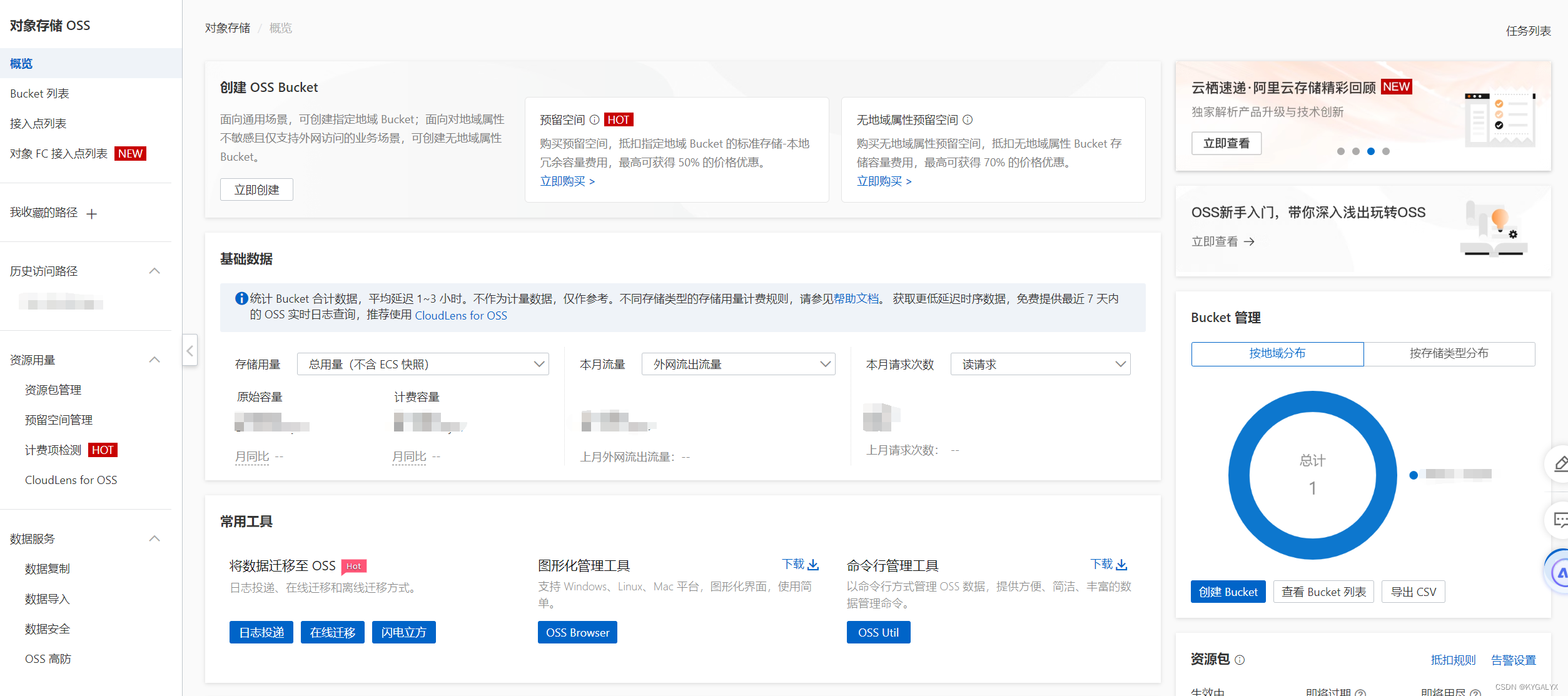1568x696 pixels.
Task: Open 存储用量 总用量 dropdown
Action: pos(423,364)
